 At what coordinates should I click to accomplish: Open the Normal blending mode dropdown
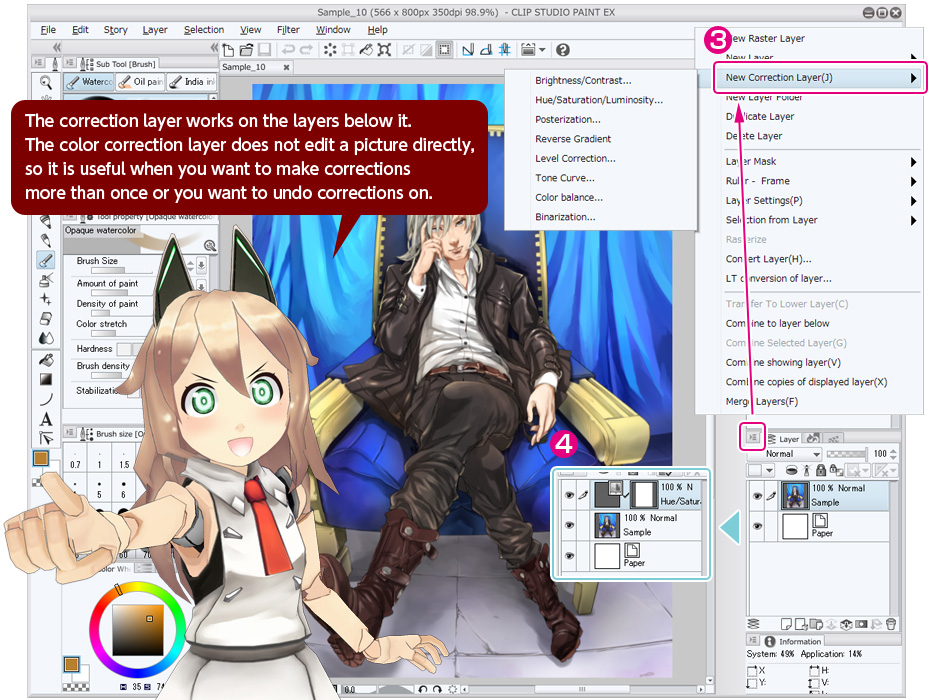[792, 454]
